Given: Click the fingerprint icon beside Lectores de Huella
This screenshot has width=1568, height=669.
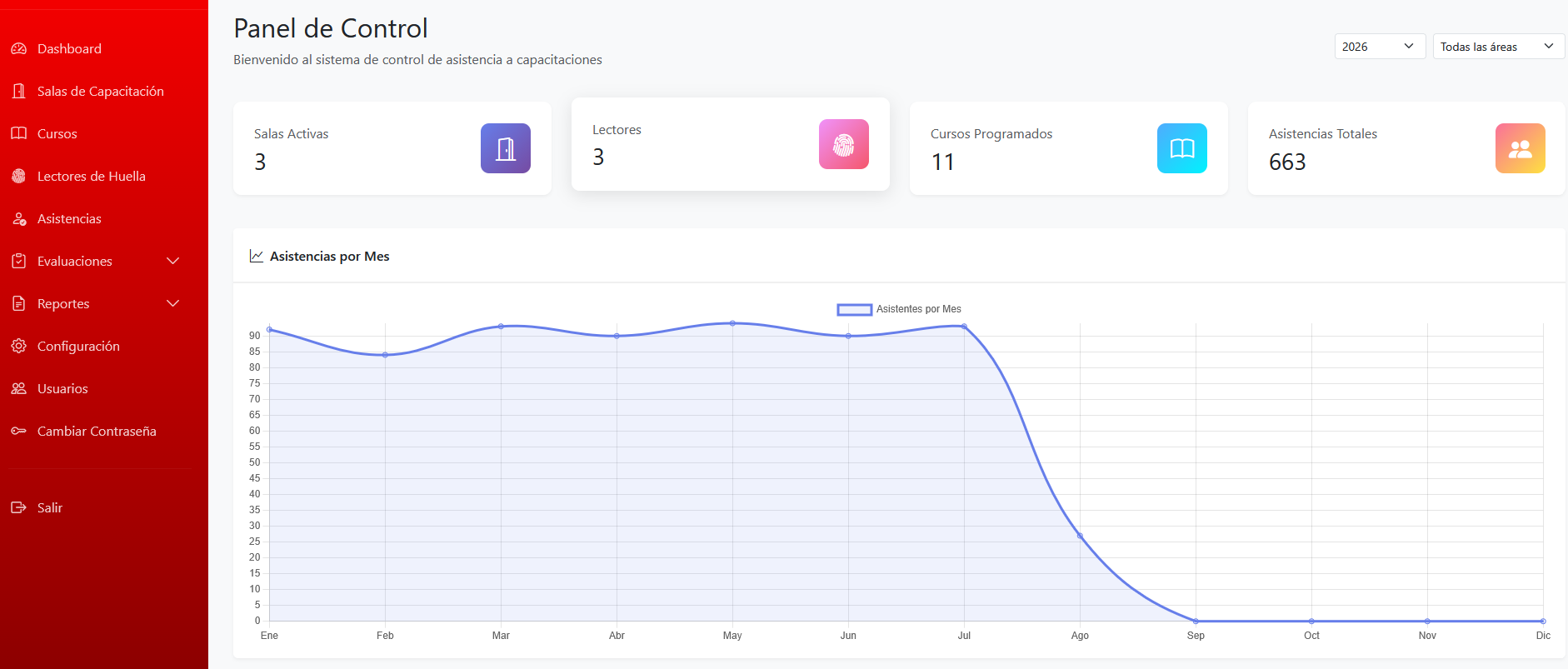Looking at the screenshot, I should 18,176.
